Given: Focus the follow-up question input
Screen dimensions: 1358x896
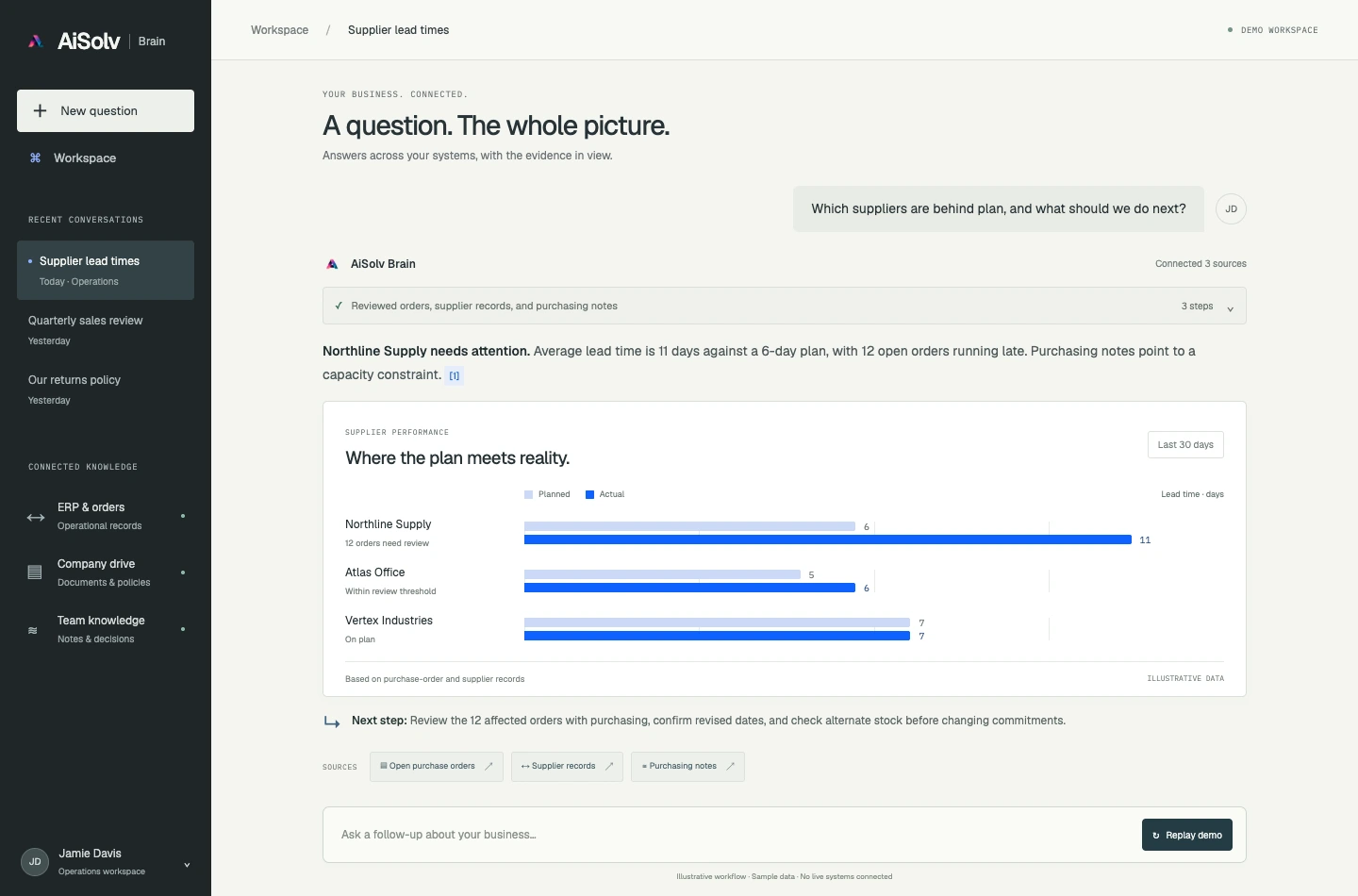Looking at the screenshot, I should click(x=732, y=835).
